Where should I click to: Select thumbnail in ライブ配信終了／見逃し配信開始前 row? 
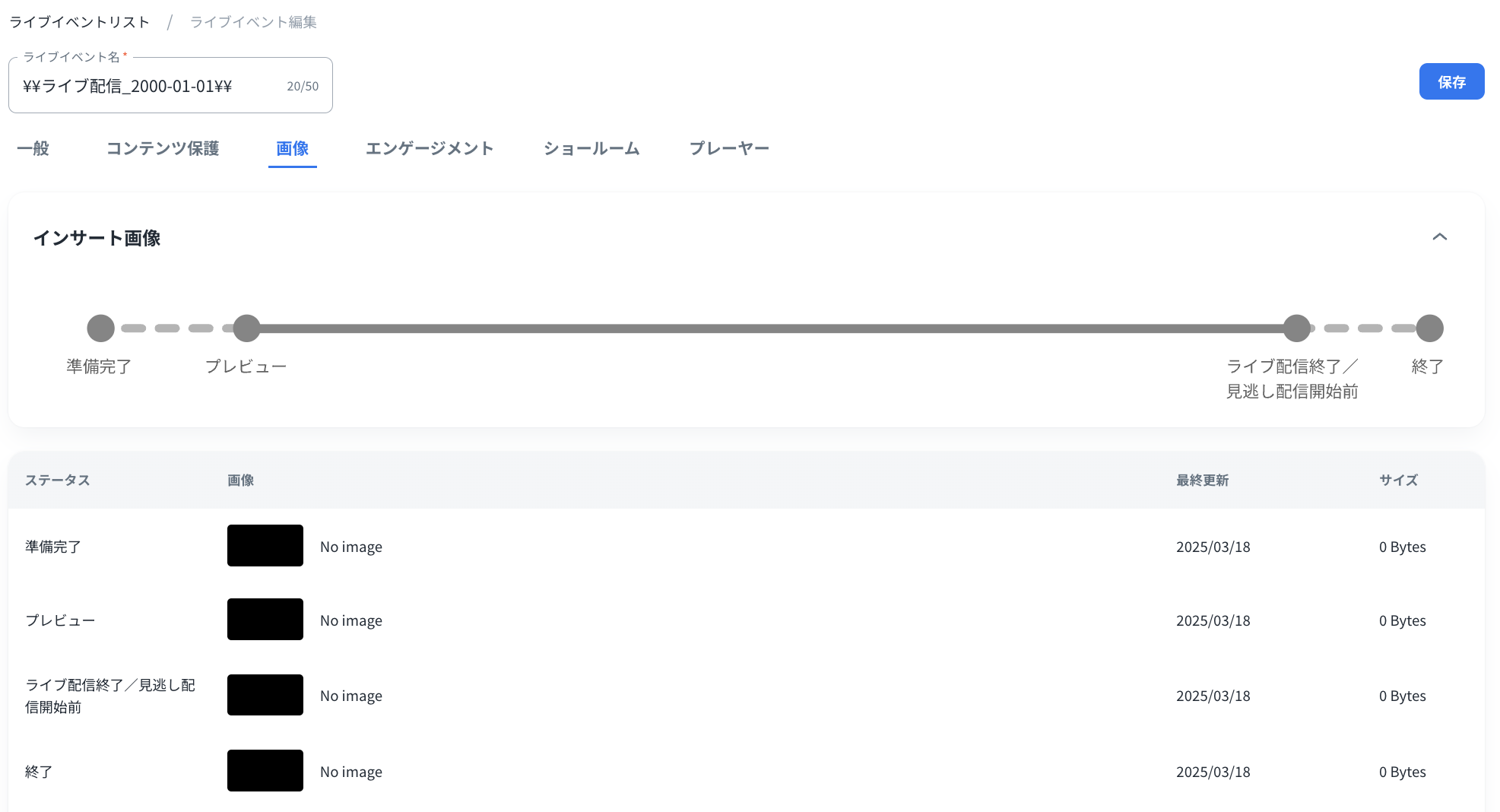point(265,695)
